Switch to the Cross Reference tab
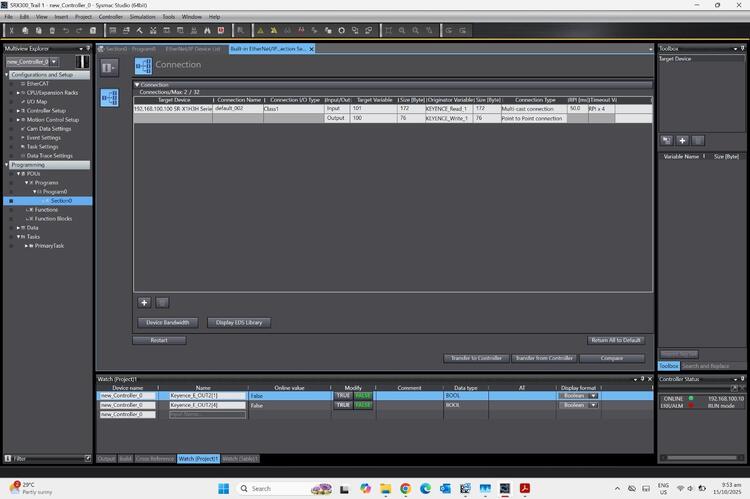Viewport: 750px width, 499px height. [154, 458]
